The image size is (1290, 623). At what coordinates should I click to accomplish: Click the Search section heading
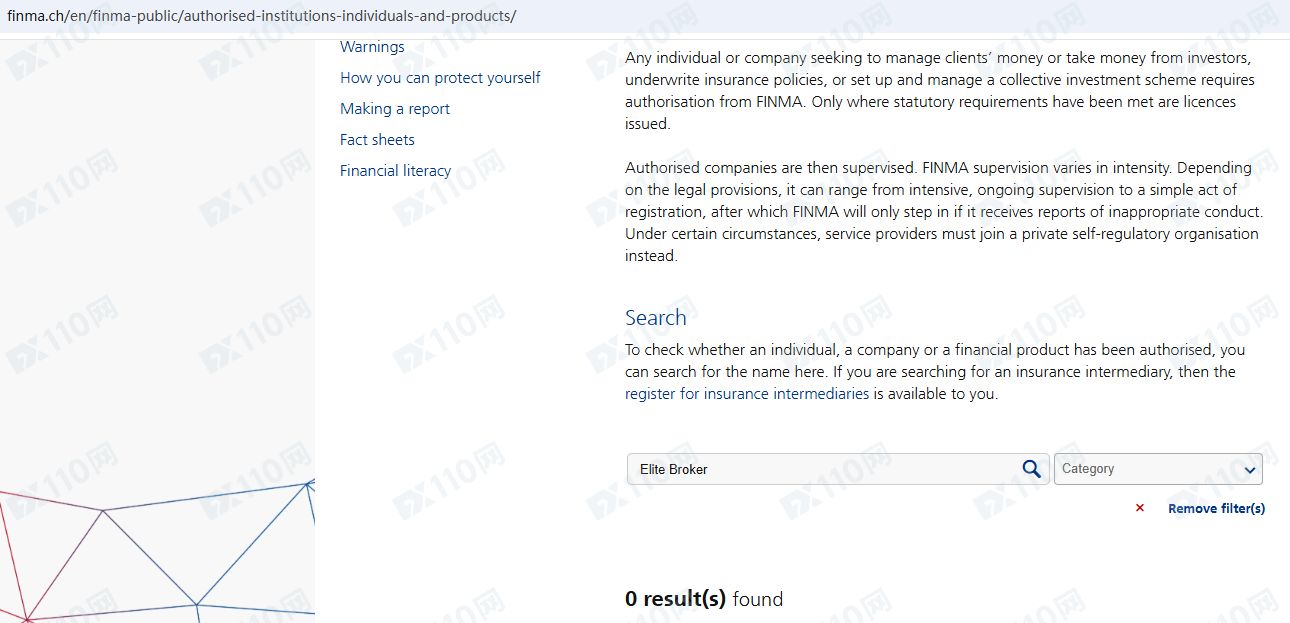[x=655, y=318]
